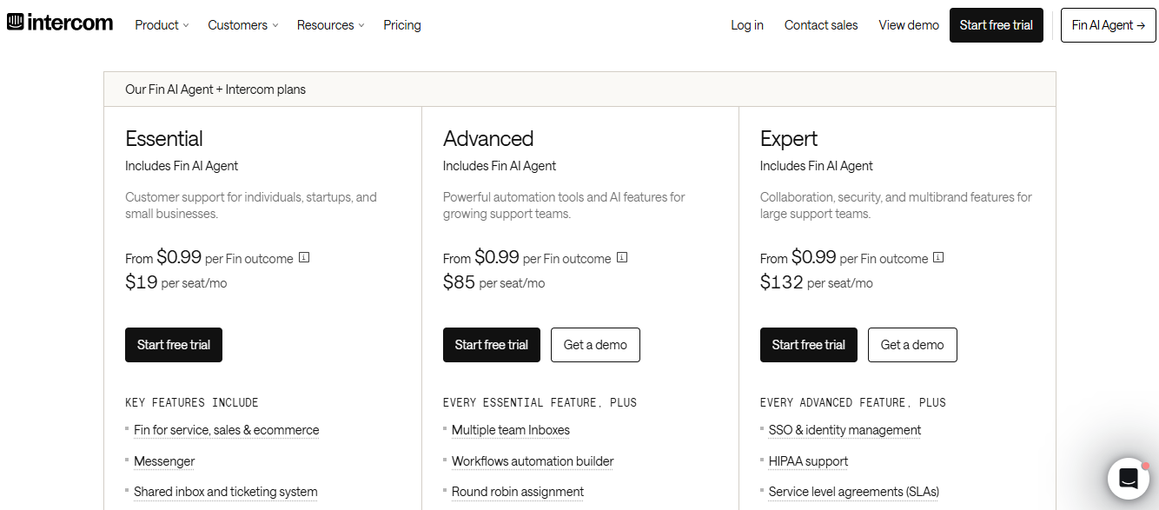Click the Advanced plan heading
The width and height of the screenshot is (1159, 510).
point(488,139)
